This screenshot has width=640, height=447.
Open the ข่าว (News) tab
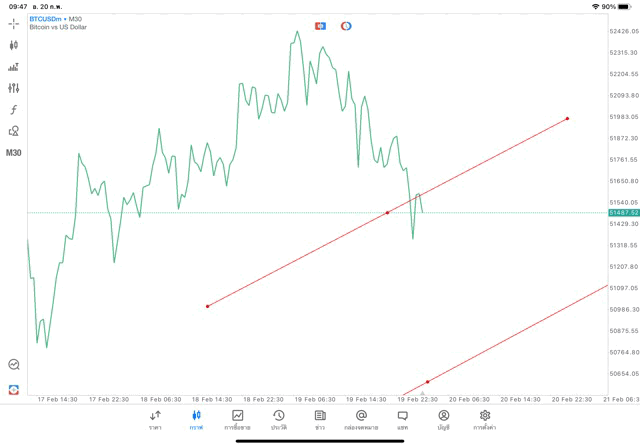tap(320, 420)
